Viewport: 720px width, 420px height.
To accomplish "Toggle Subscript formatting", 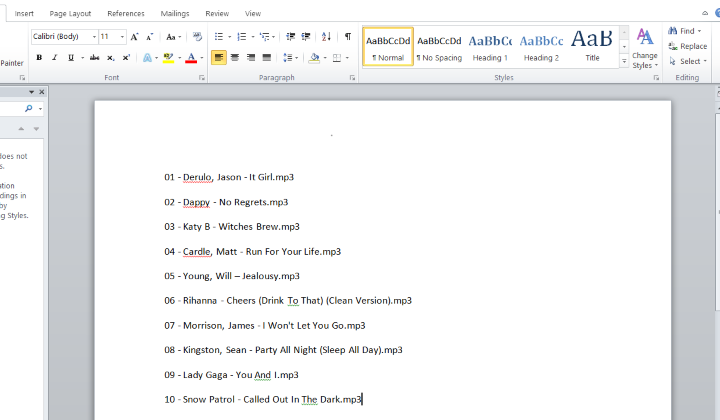I will (110, 58).
